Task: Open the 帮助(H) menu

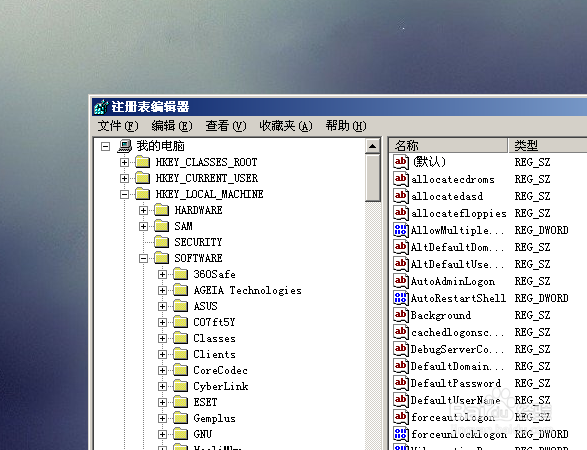Action: coord(346,126)
